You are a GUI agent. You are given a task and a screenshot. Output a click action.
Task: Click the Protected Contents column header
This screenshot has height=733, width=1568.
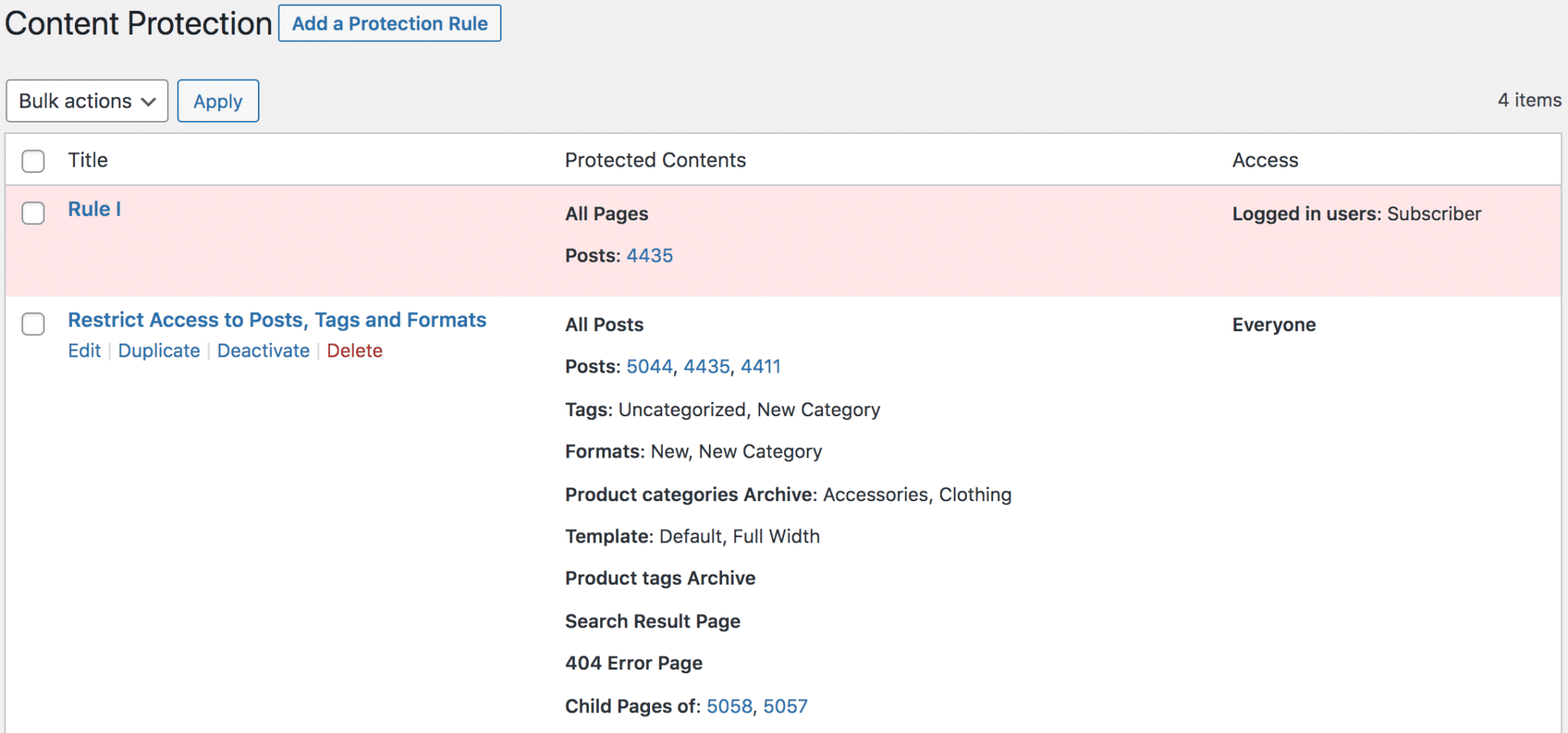tap(655, 160)
